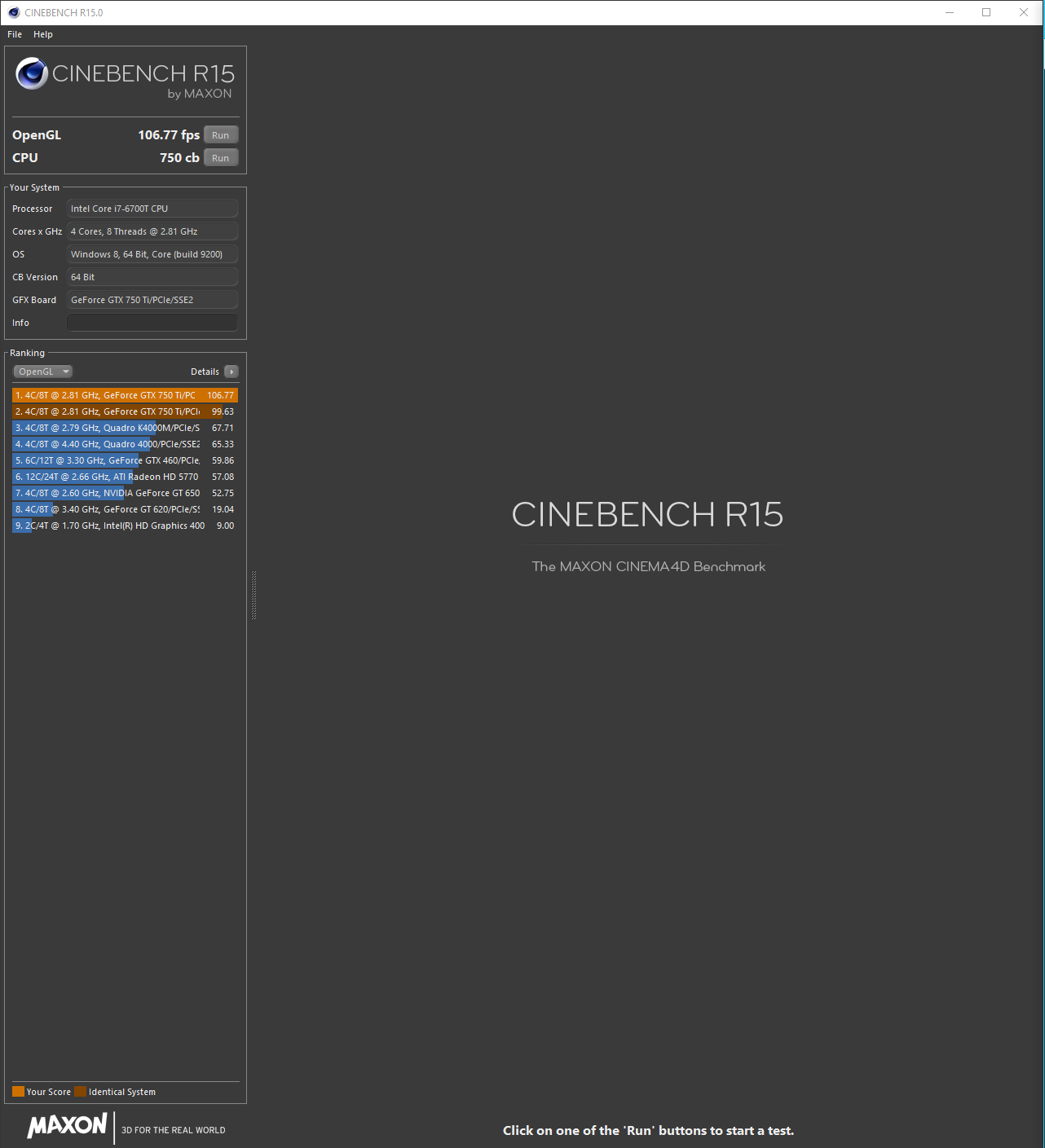Click the CPU score 750 cb

(x=179, y=158)
